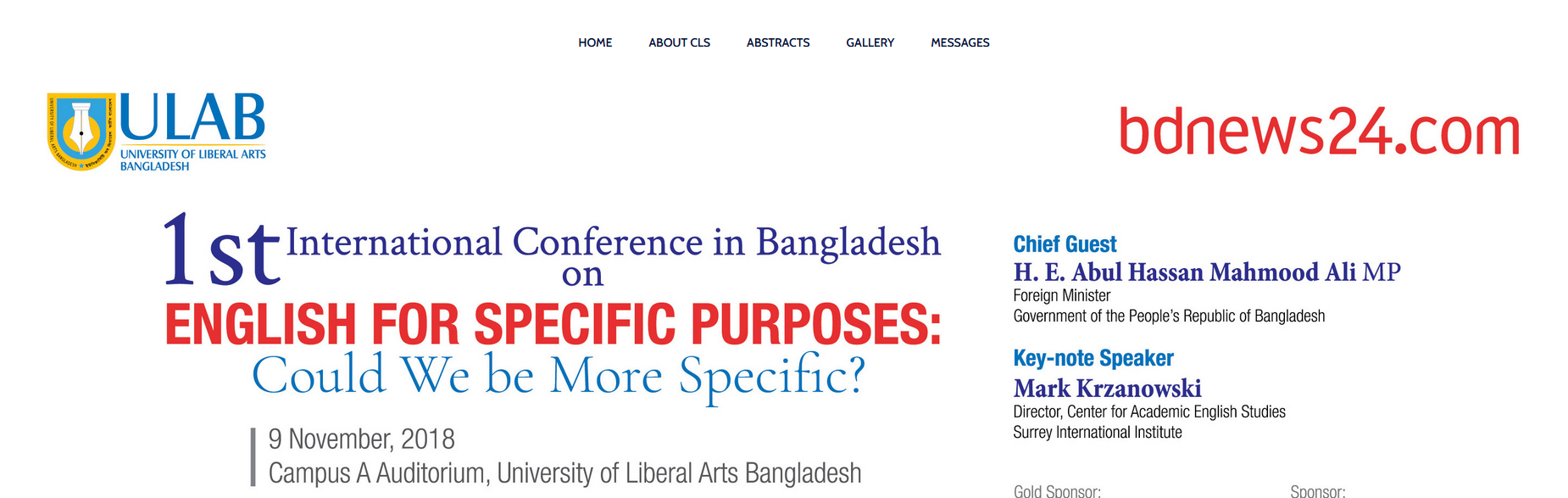Click the Chief Guest heading
The height and width of the screenshot is (498, 1568).
[x=1065, y=244]
